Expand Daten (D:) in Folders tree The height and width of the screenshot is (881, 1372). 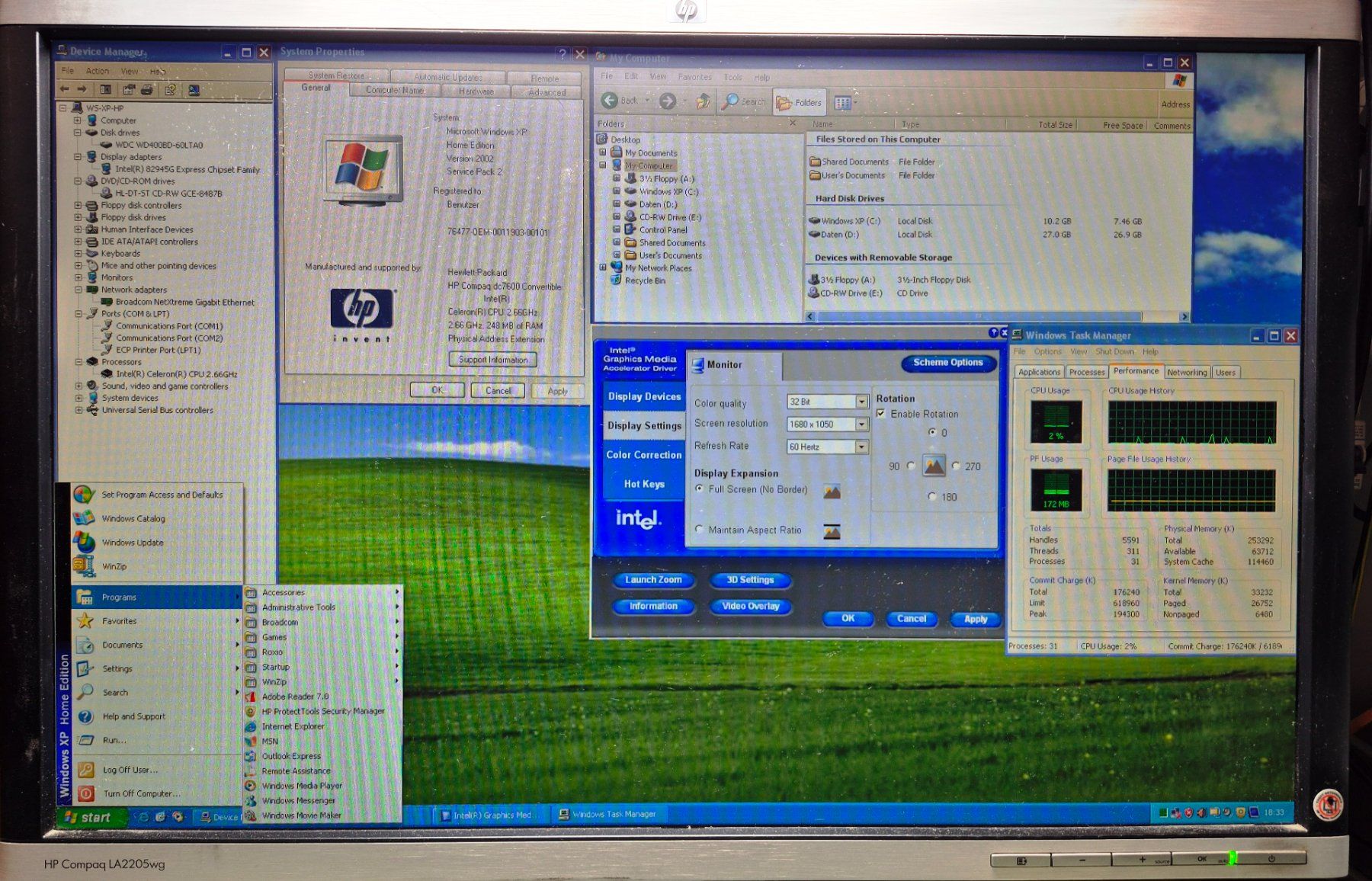click(617, 204)
